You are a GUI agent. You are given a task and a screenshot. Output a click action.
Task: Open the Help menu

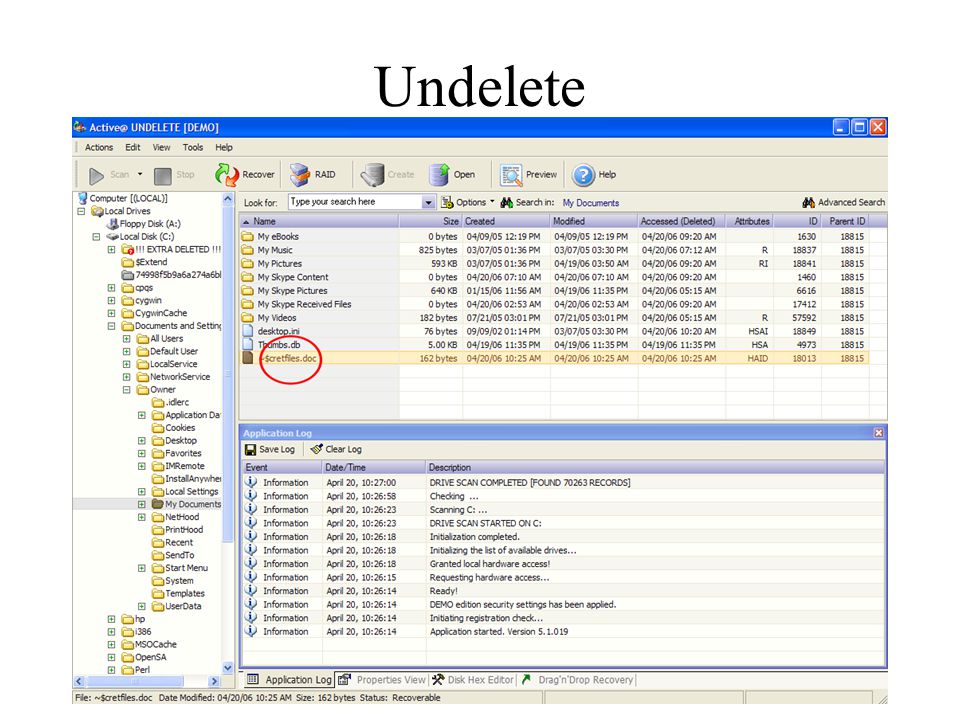click(x=224, y=148)
